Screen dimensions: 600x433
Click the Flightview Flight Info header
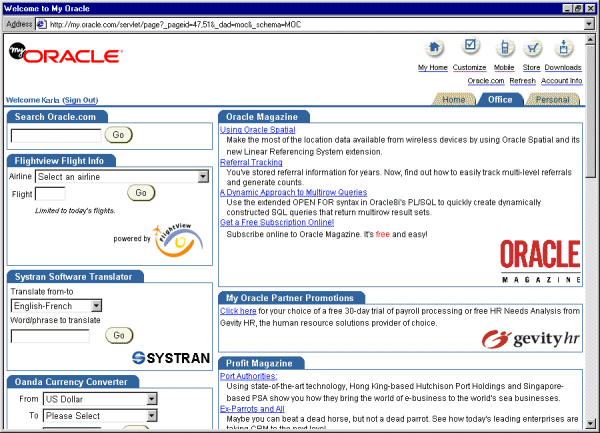tap(59, 161)
